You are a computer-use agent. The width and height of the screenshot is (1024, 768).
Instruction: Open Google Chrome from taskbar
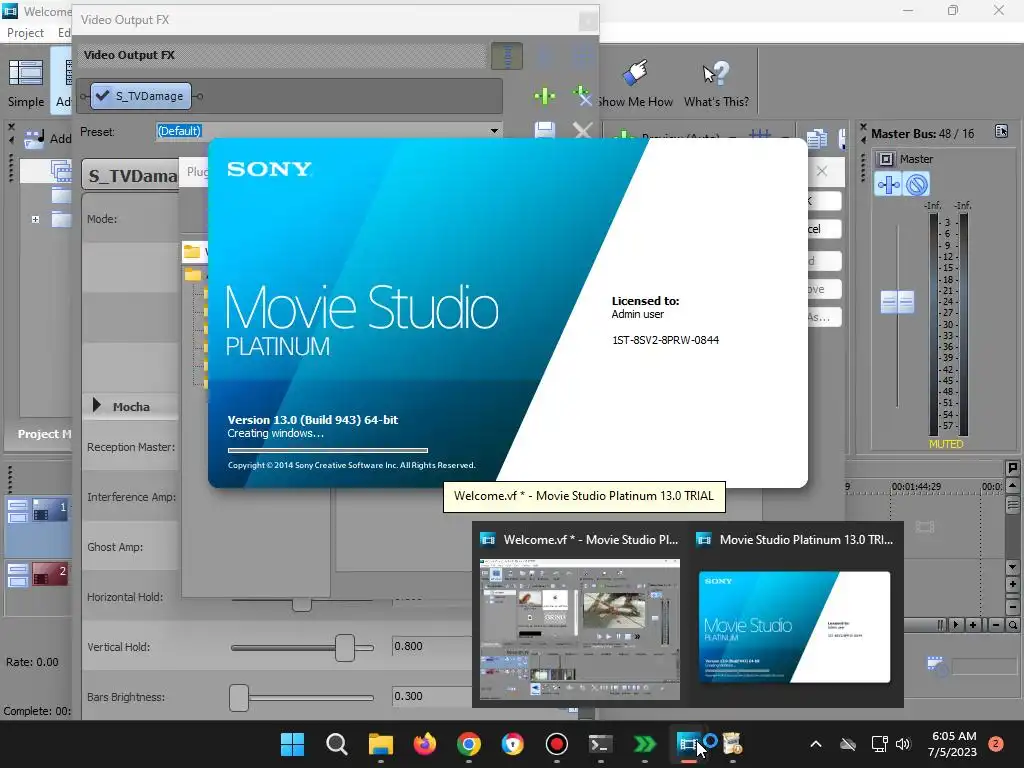[468, 744]
